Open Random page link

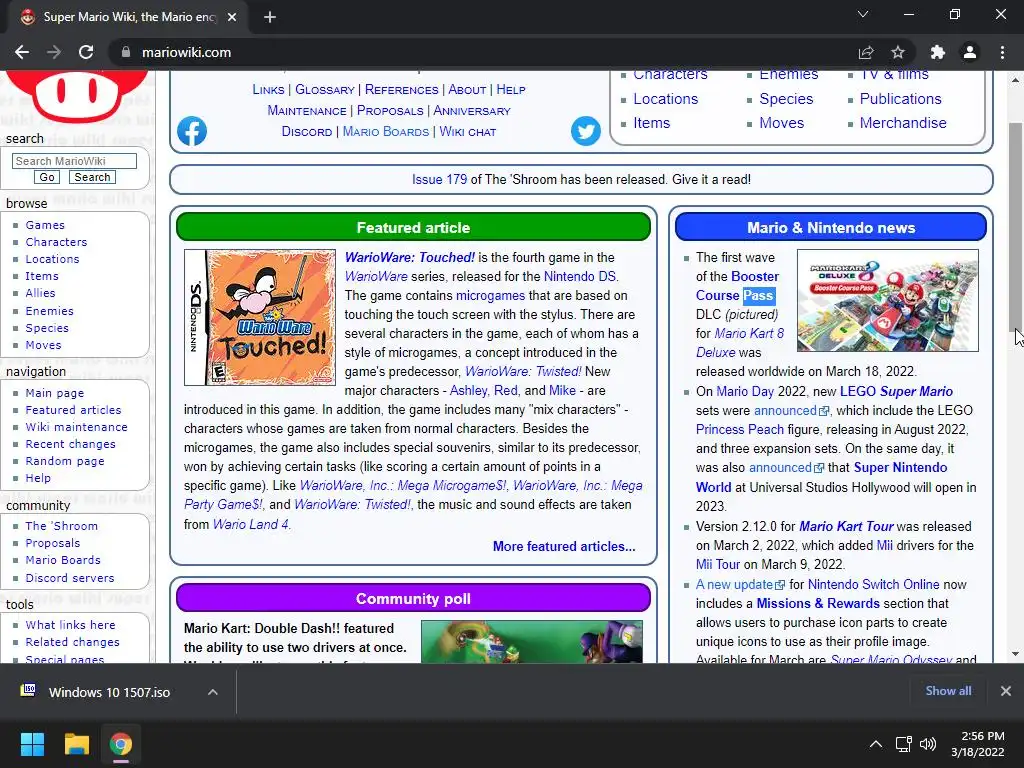coord(65,460)
